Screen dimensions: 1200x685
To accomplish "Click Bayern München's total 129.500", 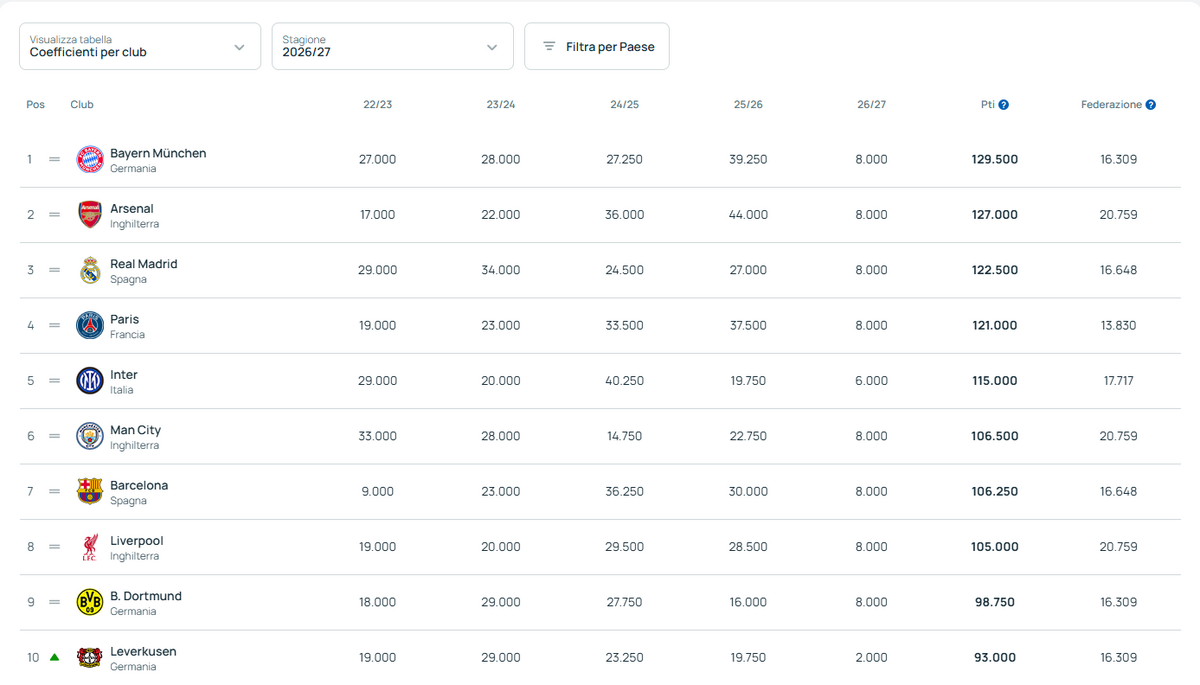I will pos(995,159).
